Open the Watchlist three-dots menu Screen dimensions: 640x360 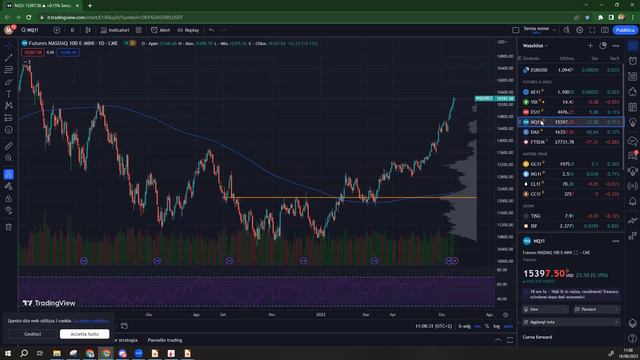[x=616, y=46]
